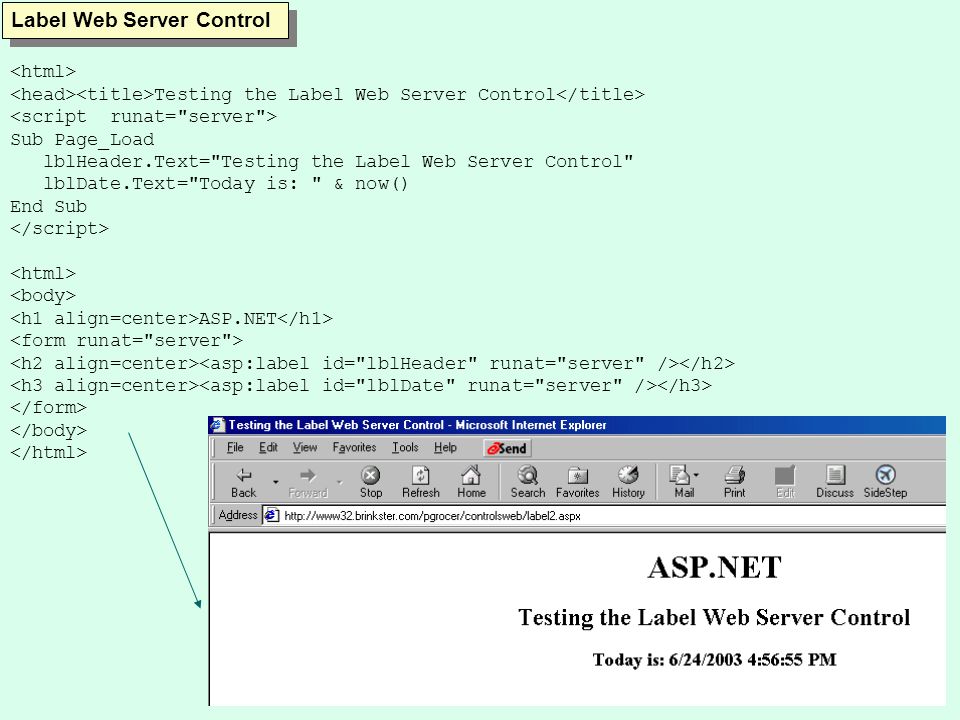Show browsing History icon
Image resolution: width=960 pixels, height=720 pixels.
628,482
